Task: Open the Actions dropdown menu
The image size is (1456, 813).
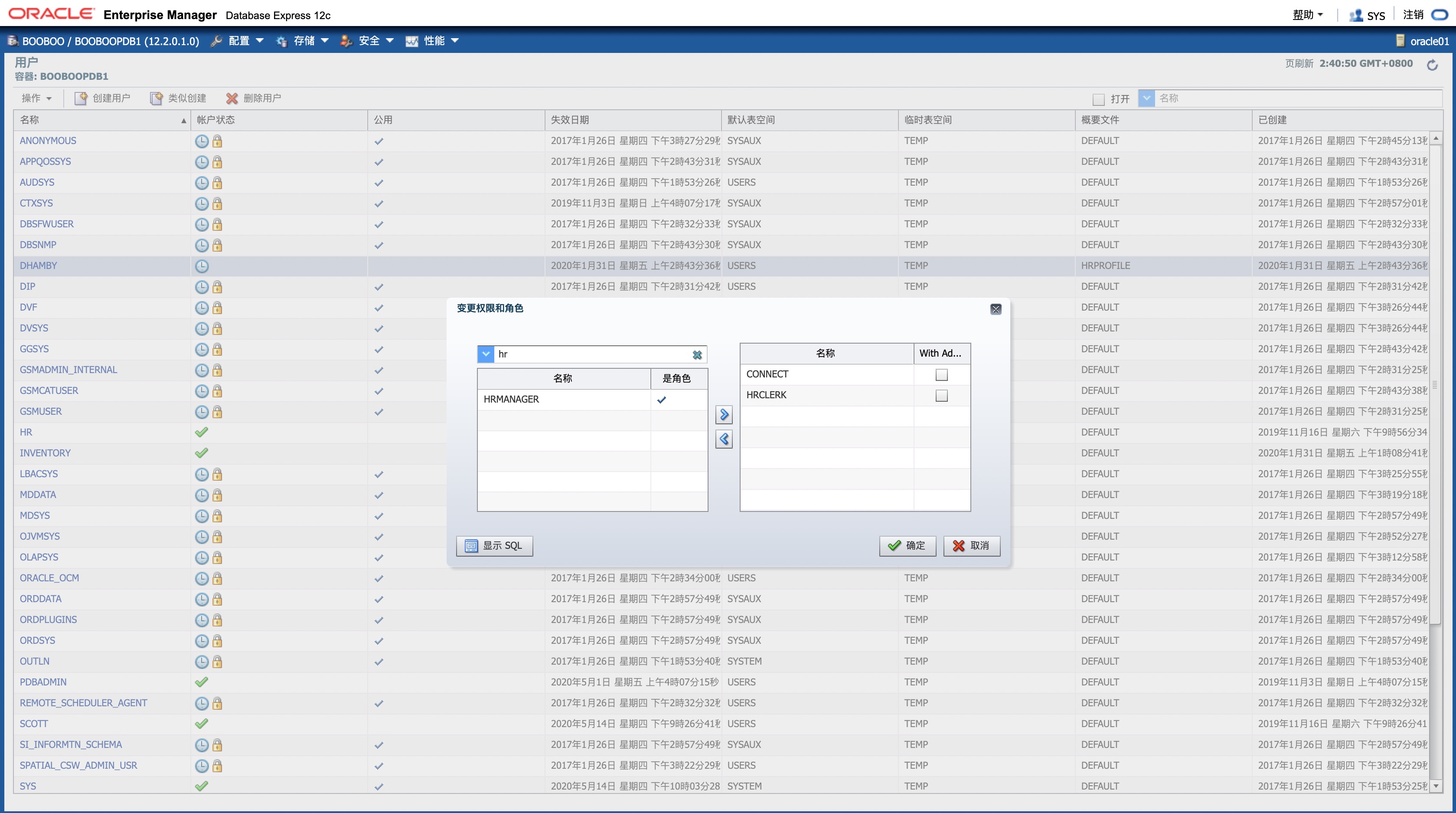Action: pos(36,98)
